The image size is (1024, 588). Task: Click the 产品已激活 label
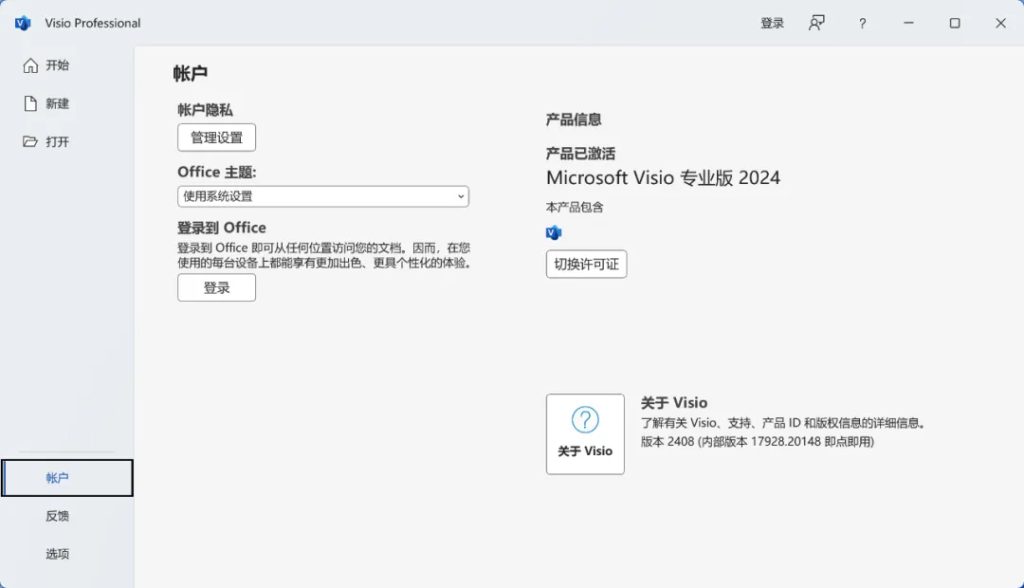coord(580,154)
